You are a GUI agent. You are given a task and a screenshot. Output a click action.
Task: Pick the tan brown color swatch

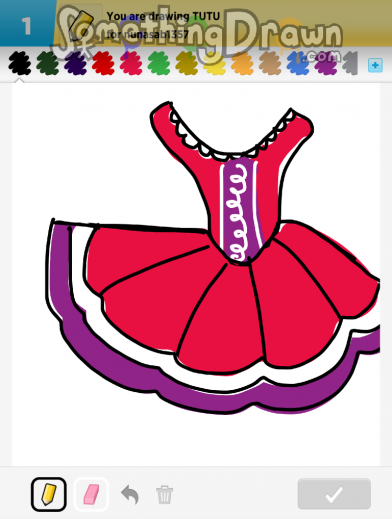pyautogui.click(x=270, y=63)
